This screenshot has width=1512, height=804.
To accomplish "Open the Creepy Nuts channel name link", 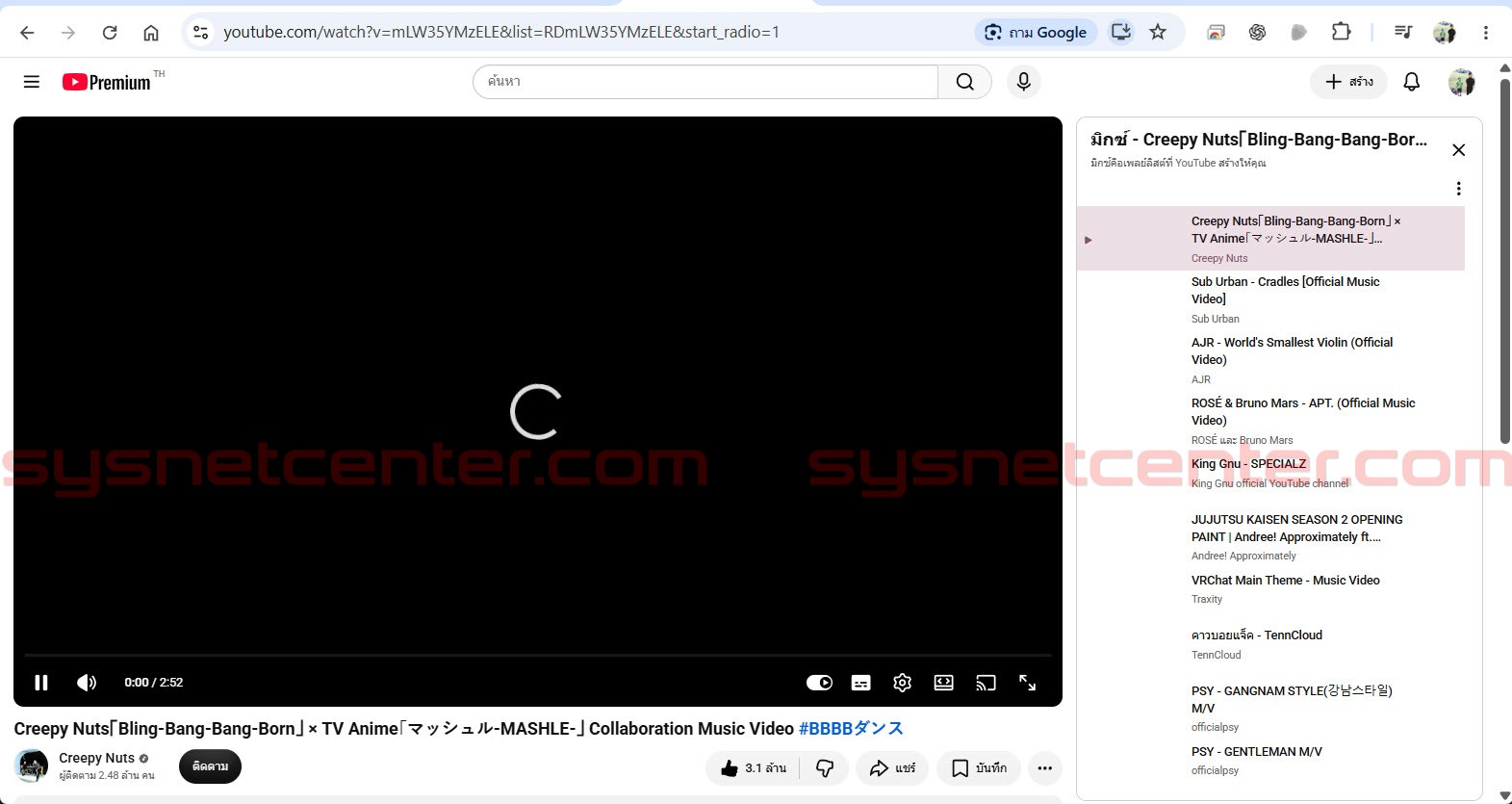I will (x=96, y=758).
